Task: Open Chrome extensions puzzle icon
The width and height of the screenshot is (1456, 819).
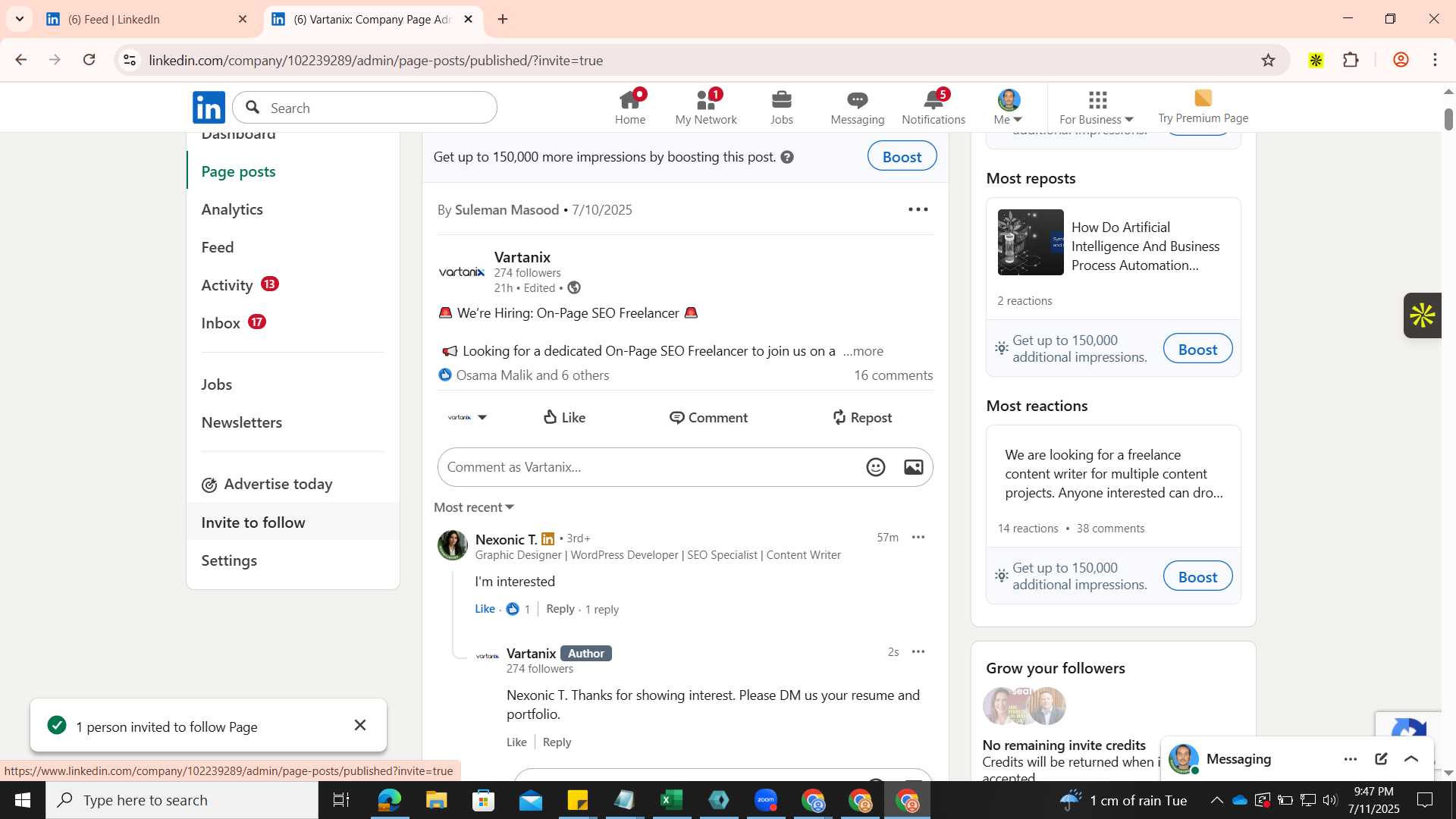Action: pyautogui.click(x=1351, y=60)
